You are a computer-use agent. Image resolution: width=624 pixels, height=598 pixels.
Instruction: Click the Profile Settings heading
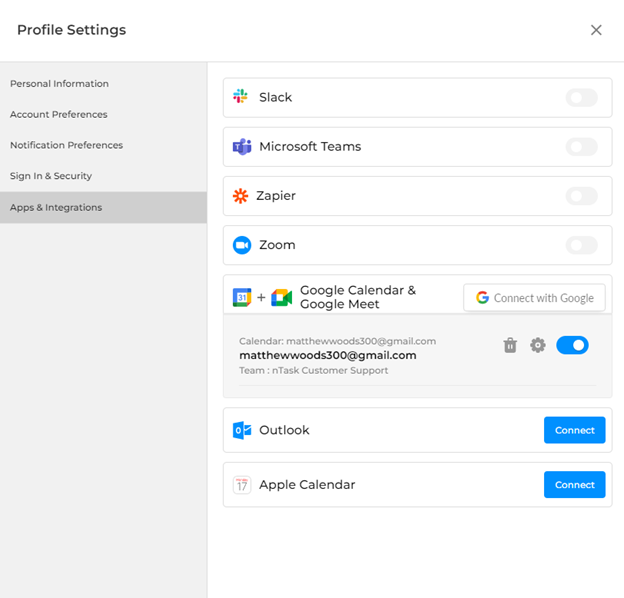(72, 30)
